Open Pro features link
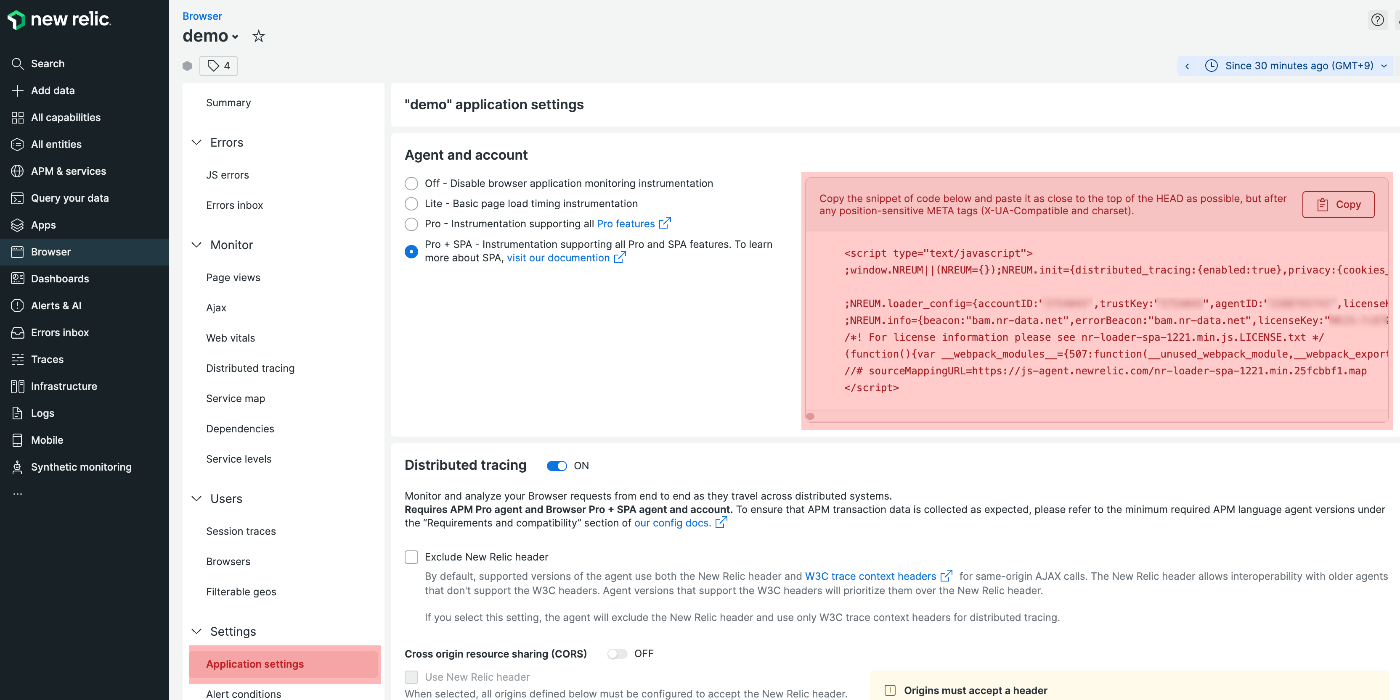 click(x=626, y=224)
